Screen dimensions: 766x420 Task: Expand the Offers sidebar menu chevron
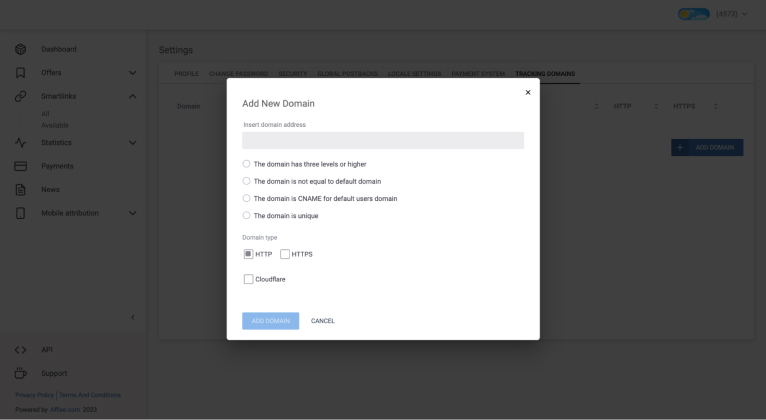click(x=132, y=72)
